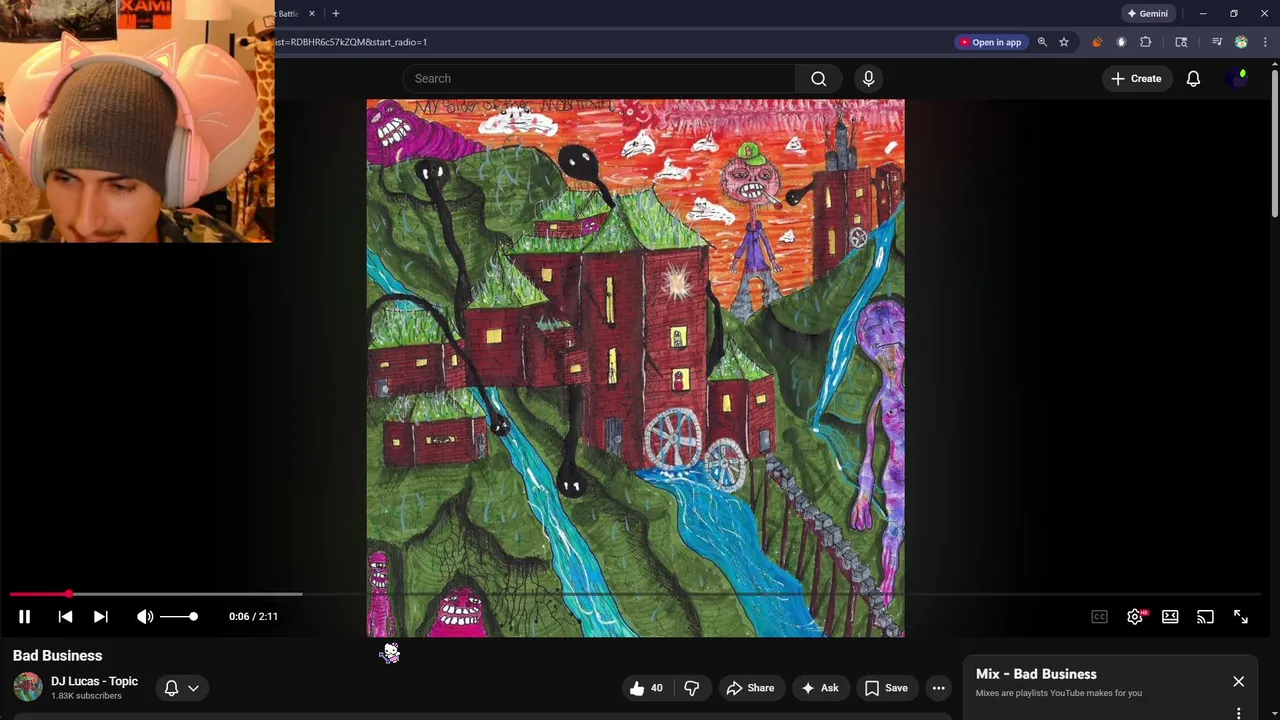Open the browser zoom magnifier icon
This screenshot has width=1280, height=720.
click(1042, 42)
